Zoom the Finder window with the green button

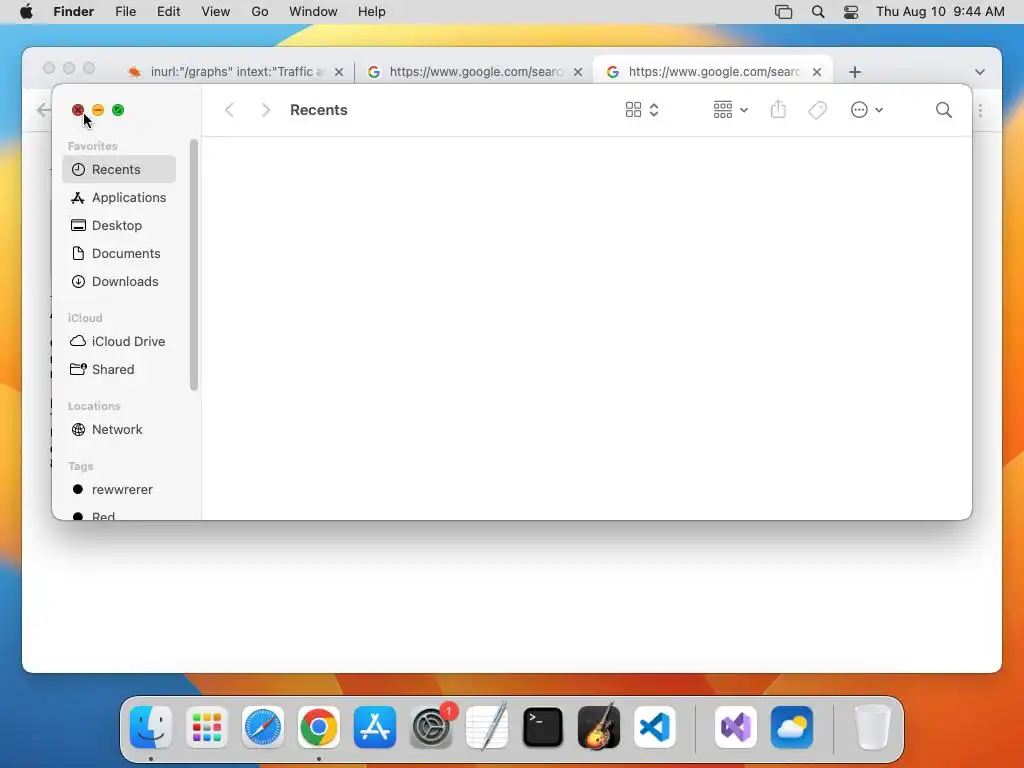[x=118, y=110]
